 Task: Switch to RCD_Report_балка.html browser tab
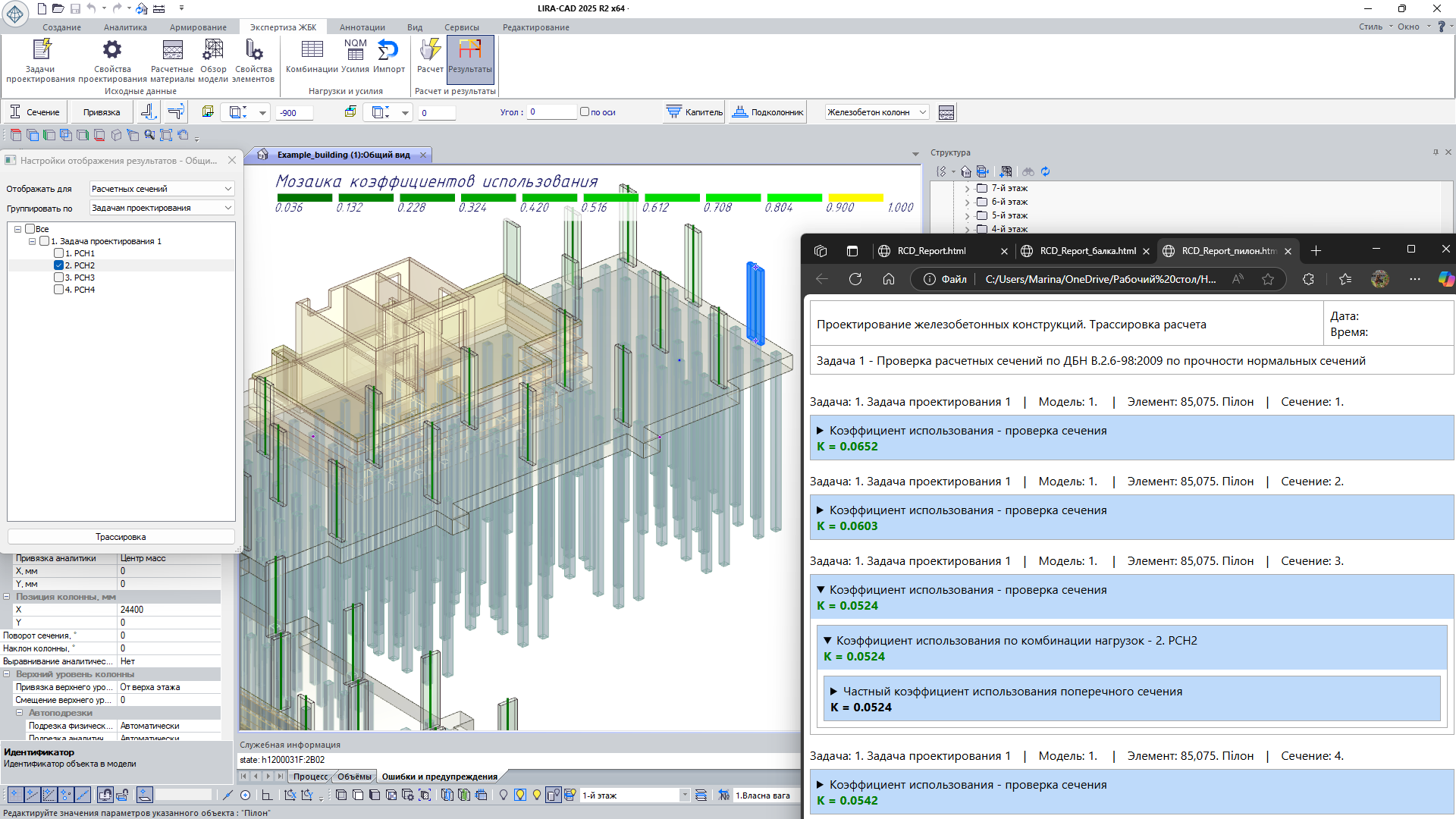click(x=1087, y=251)
